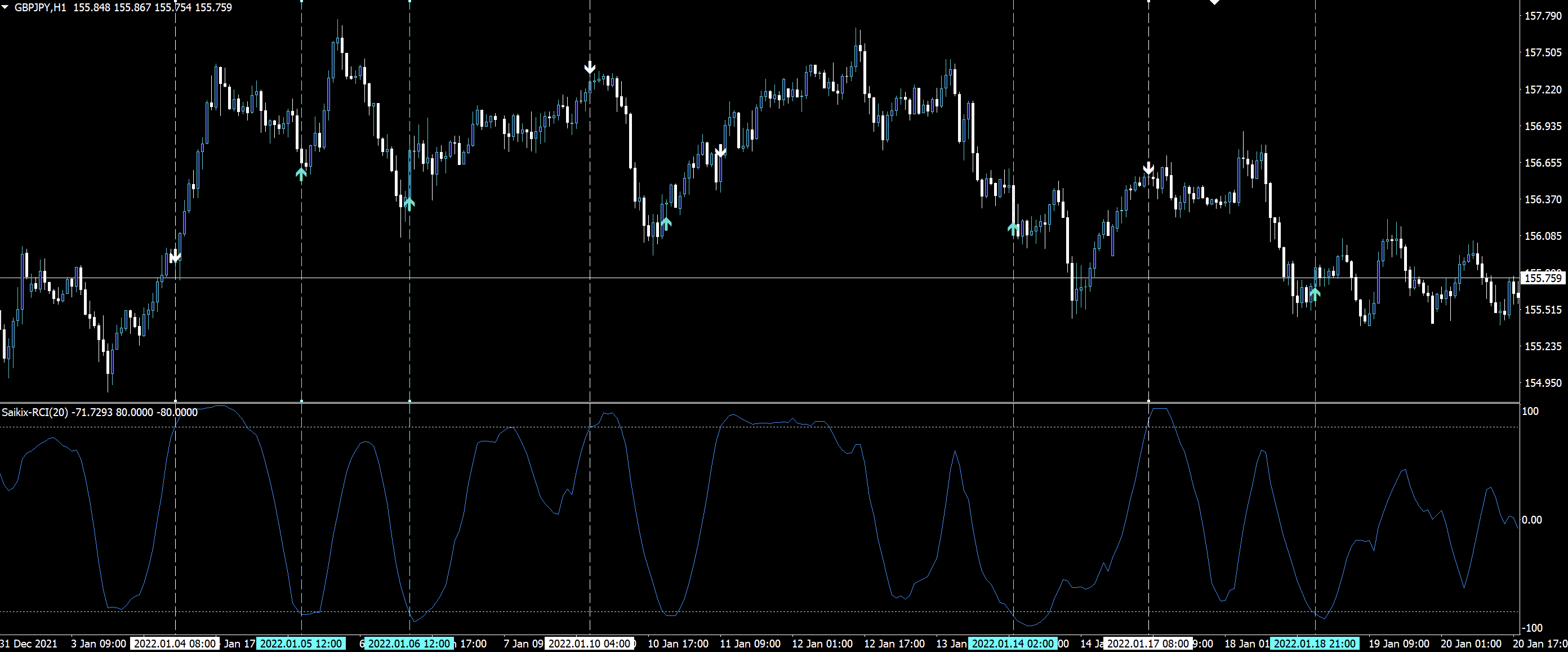Select the white arrow on the 2022.01.04 08:00 line
The height and width of the screenshot is (652, 1568).
point(175,256)
